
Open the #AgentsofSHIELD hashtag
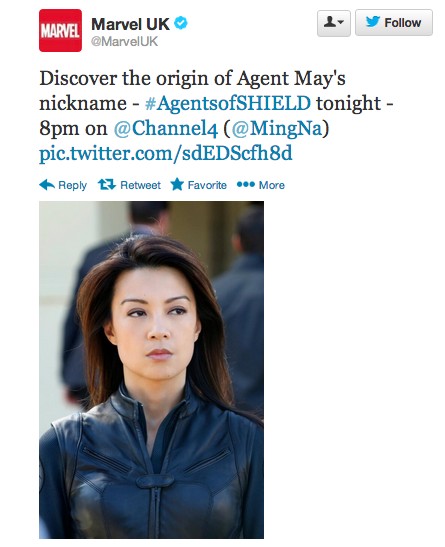(228, 103)
